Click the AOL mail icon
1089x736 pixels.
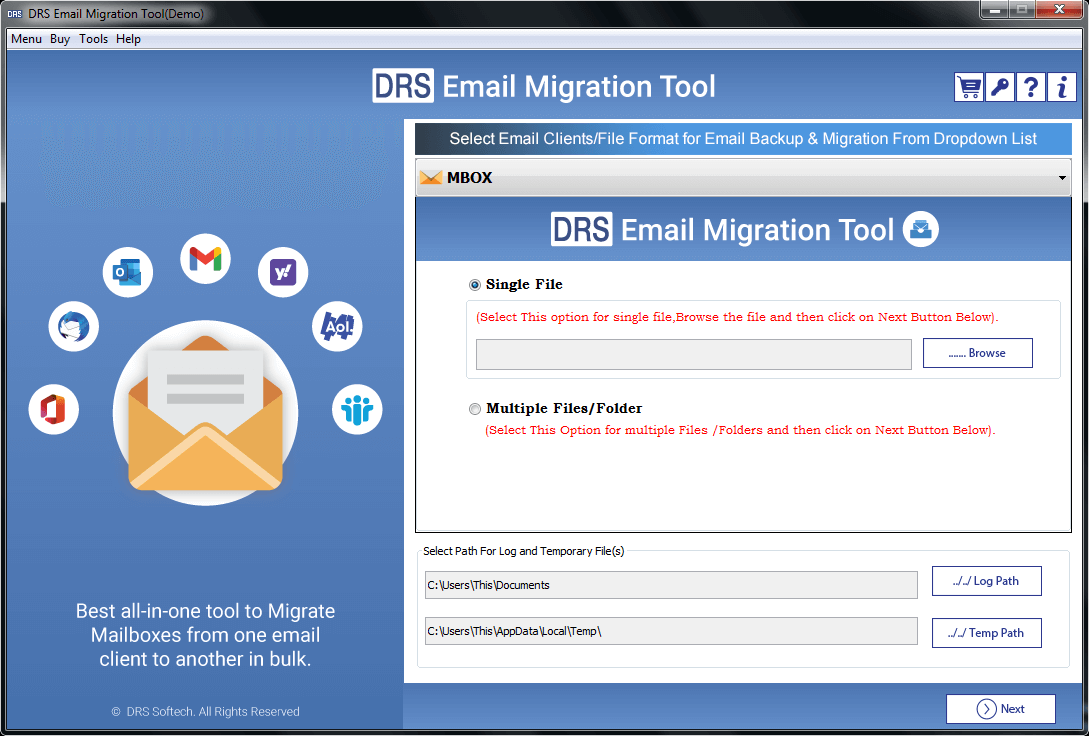point(337,326)
